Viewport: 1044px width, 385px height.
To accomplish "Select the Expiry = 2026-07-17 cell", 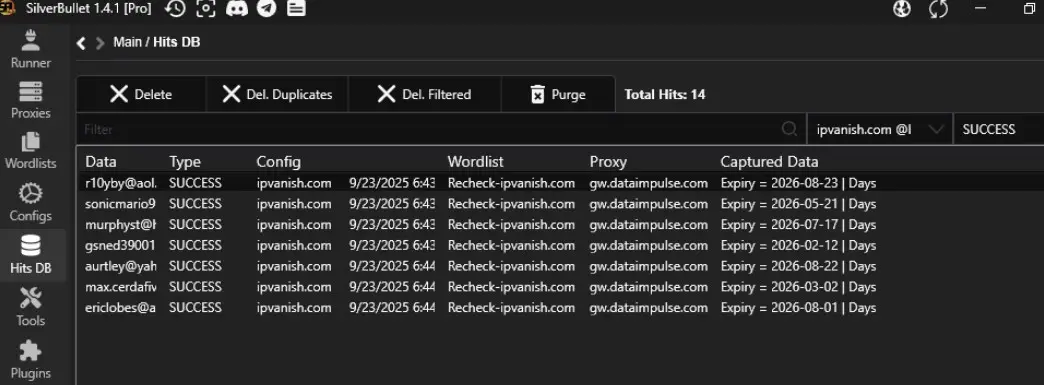I will (x=798, y=224).
